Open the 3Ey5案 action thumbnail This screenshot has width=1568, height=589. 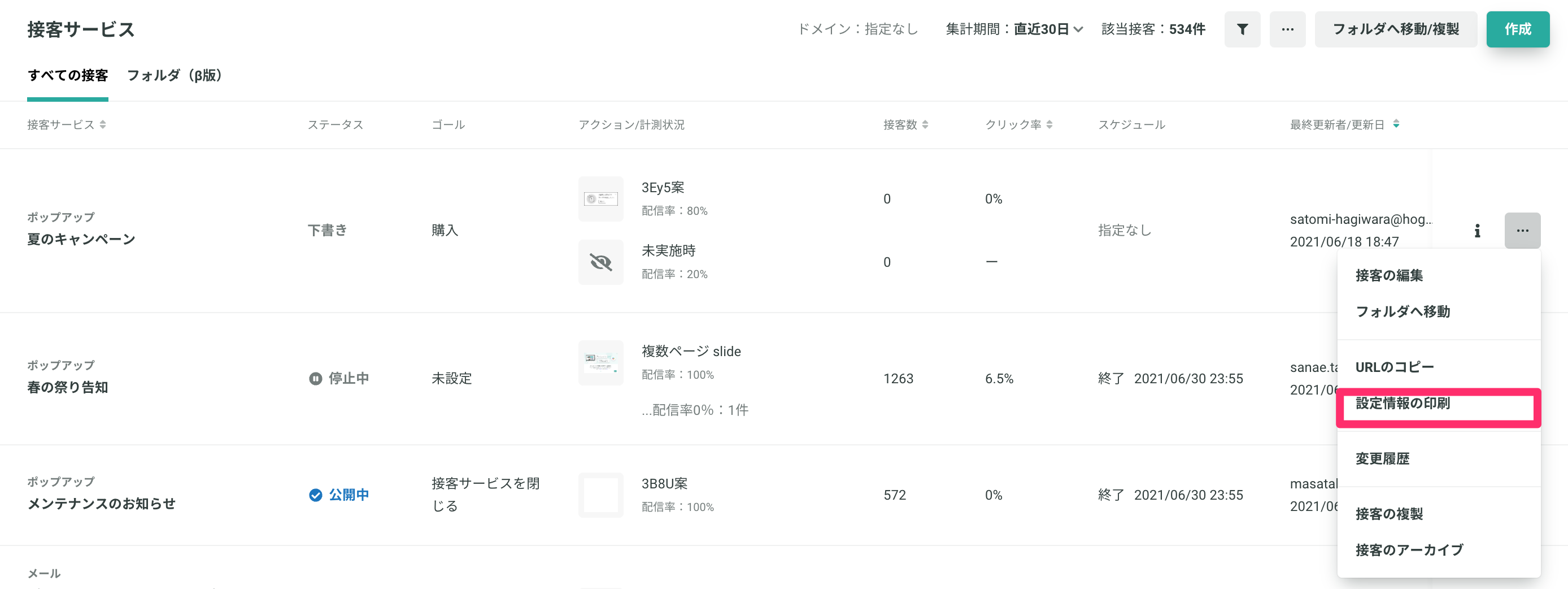tap(600, 199)
